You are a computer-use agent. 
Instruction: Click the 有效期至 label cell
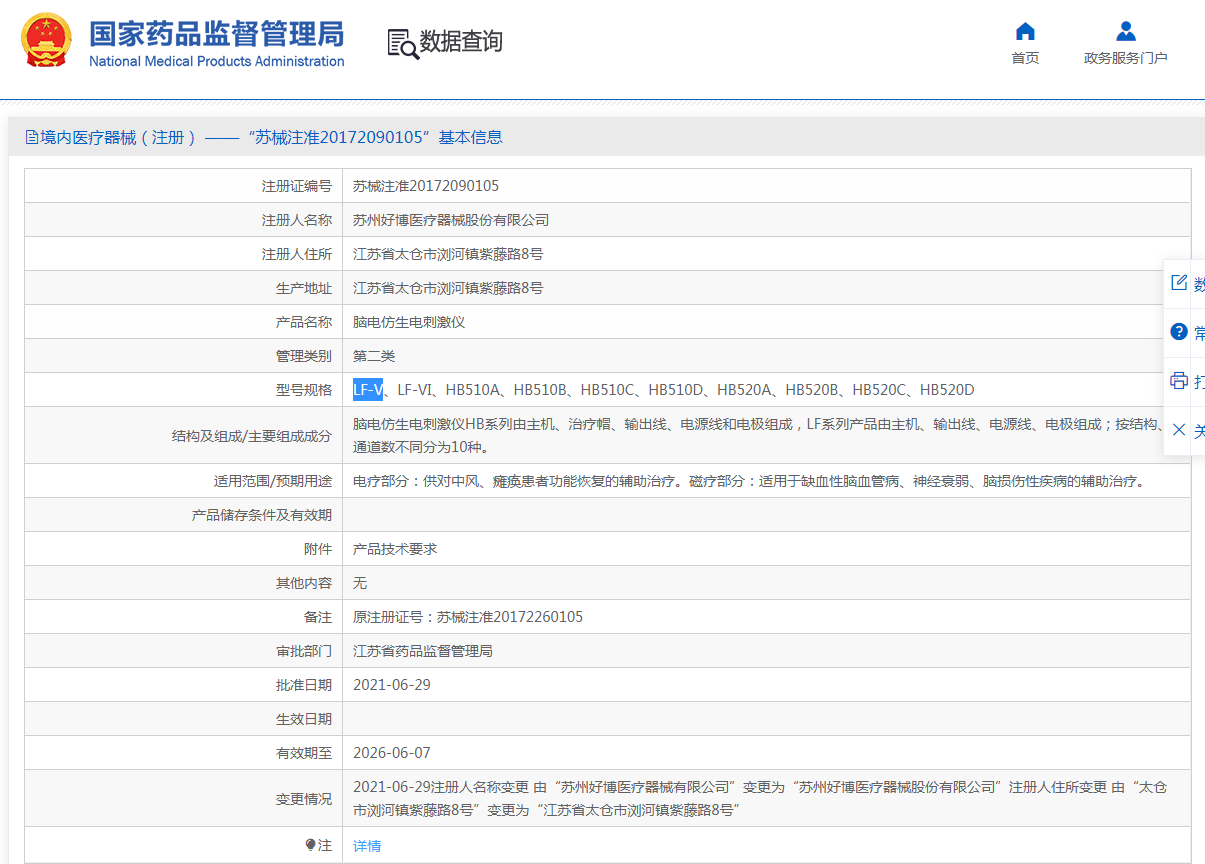pos(184,753)
